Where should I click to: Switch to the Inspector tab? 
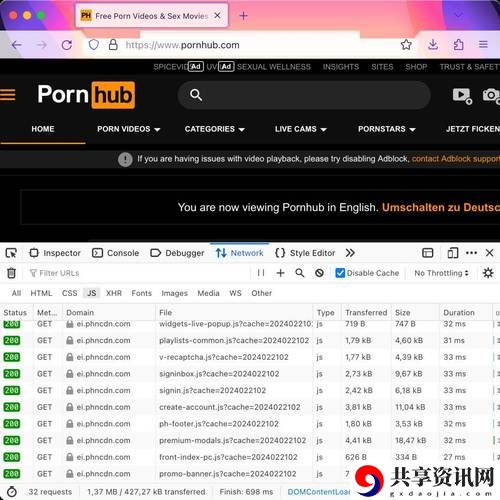pyautogui.click(x=55, y=253)
